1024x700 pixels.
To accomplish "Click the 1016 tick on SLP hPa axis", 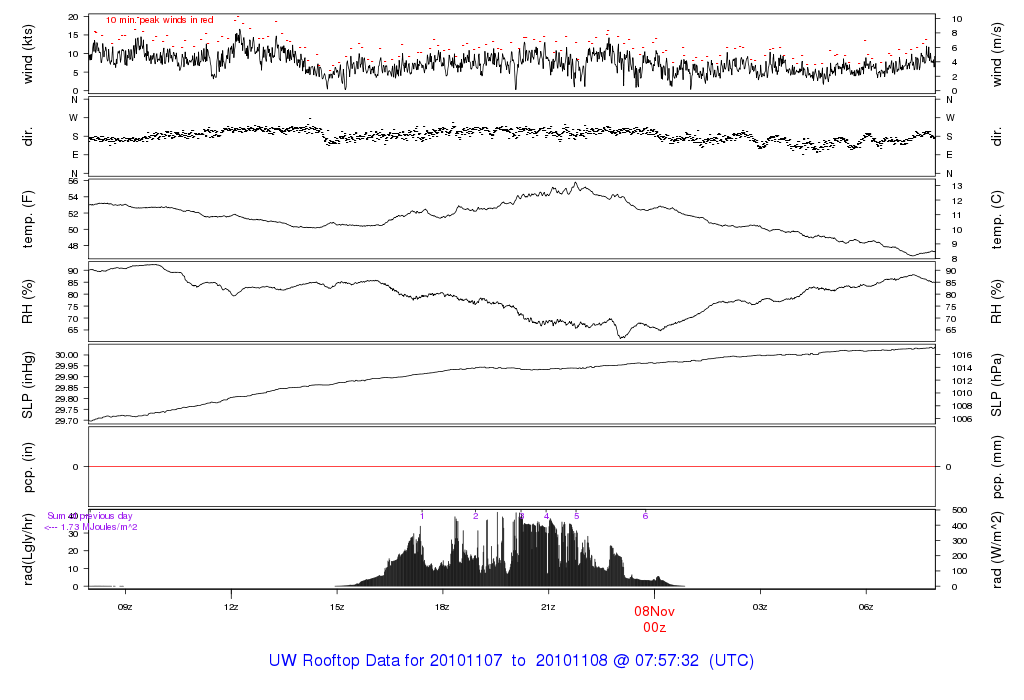I will coord(962,355).
